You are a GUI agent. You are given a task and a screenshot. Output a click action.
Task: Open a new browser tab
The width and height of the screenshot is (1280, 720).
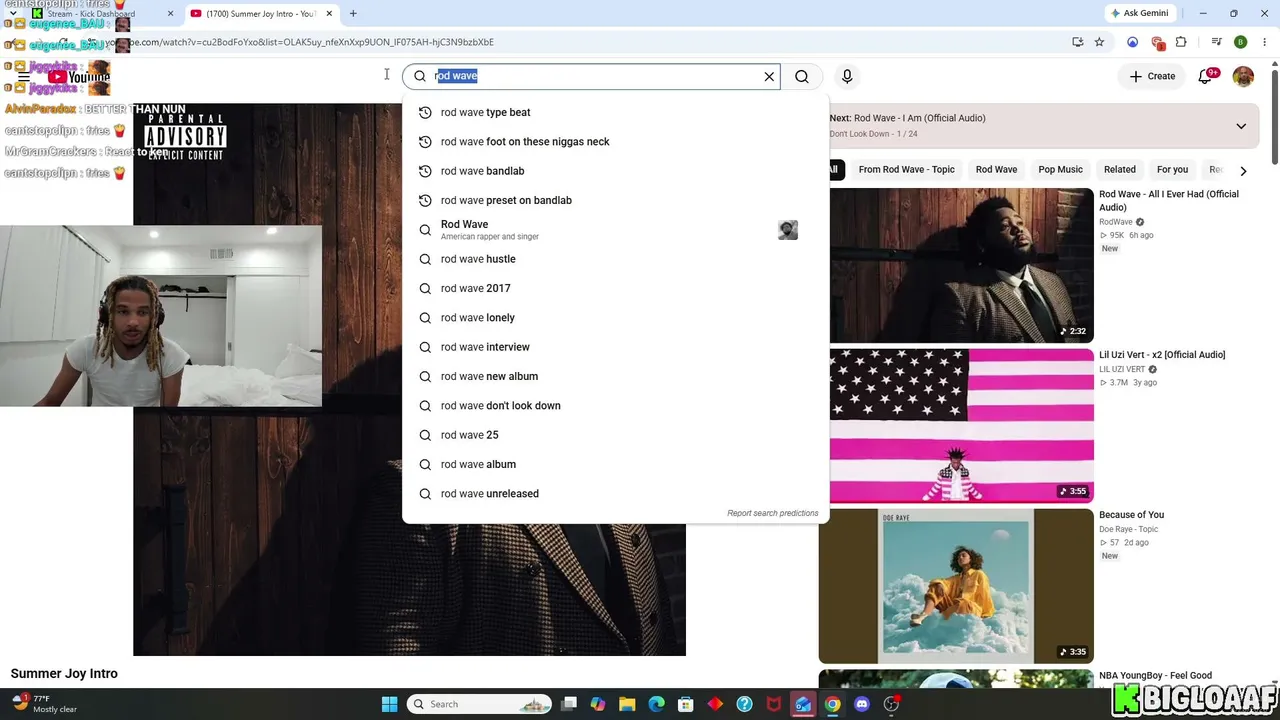pos(353,14)
